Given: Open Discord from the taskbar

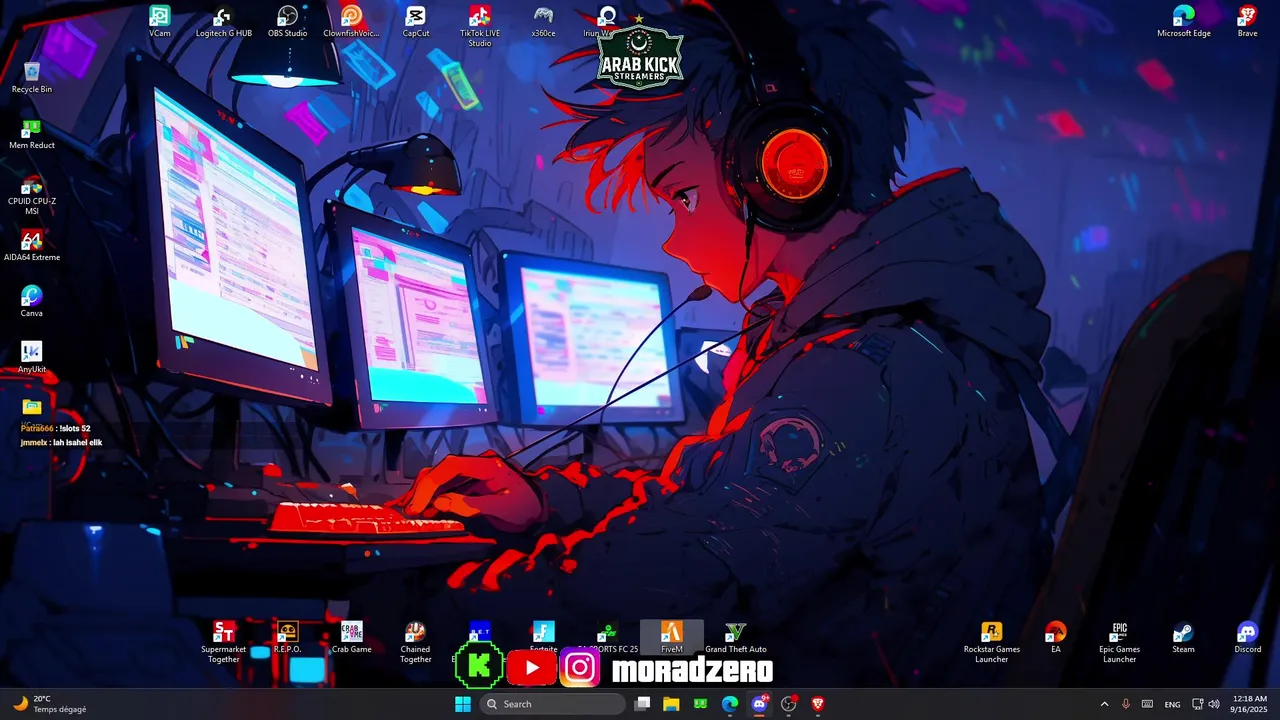Looking at the screenshot, I should 759,704.
